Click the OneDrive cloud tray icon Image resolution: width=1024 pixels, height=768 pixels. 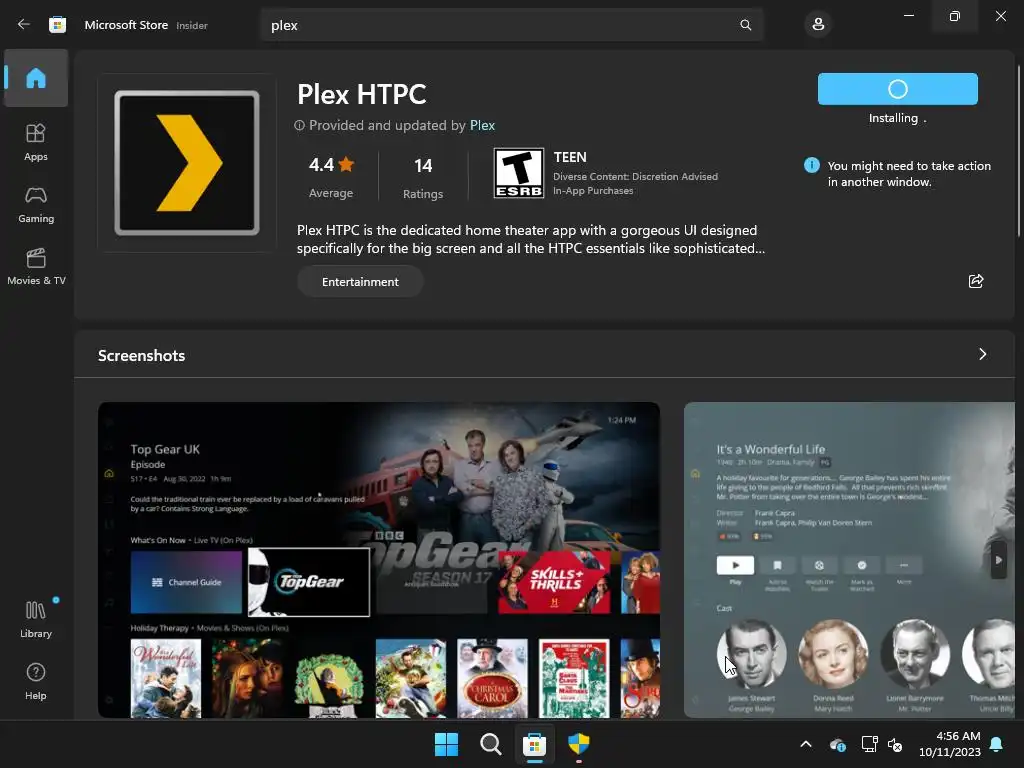(x=837, y=744)
